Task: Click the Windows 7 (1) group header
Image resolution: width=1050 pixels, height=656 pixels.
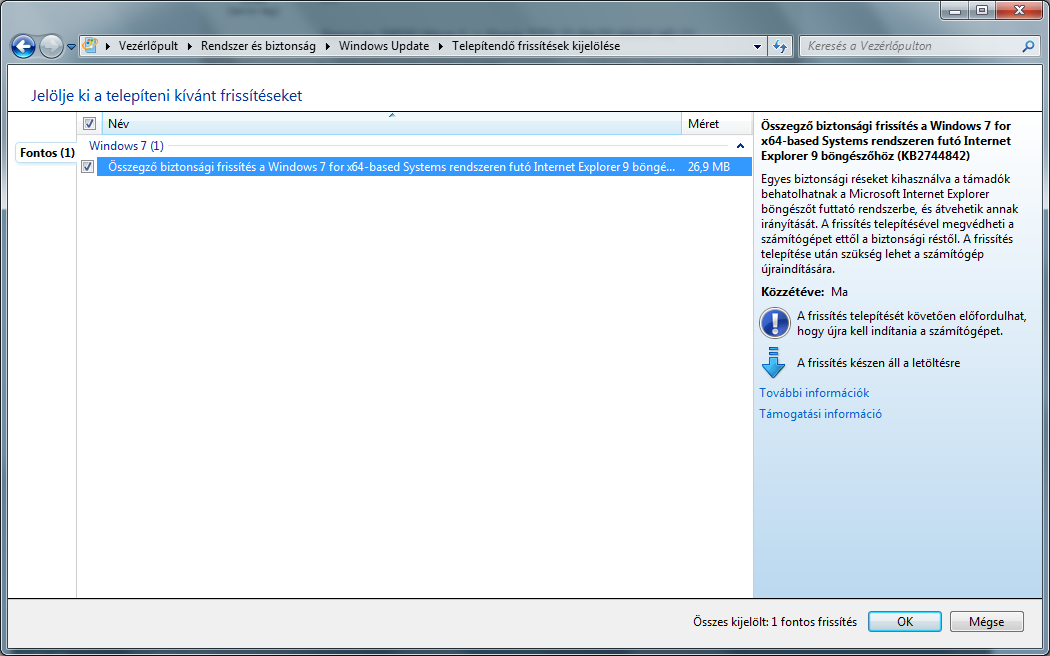Action: [126, 145]
